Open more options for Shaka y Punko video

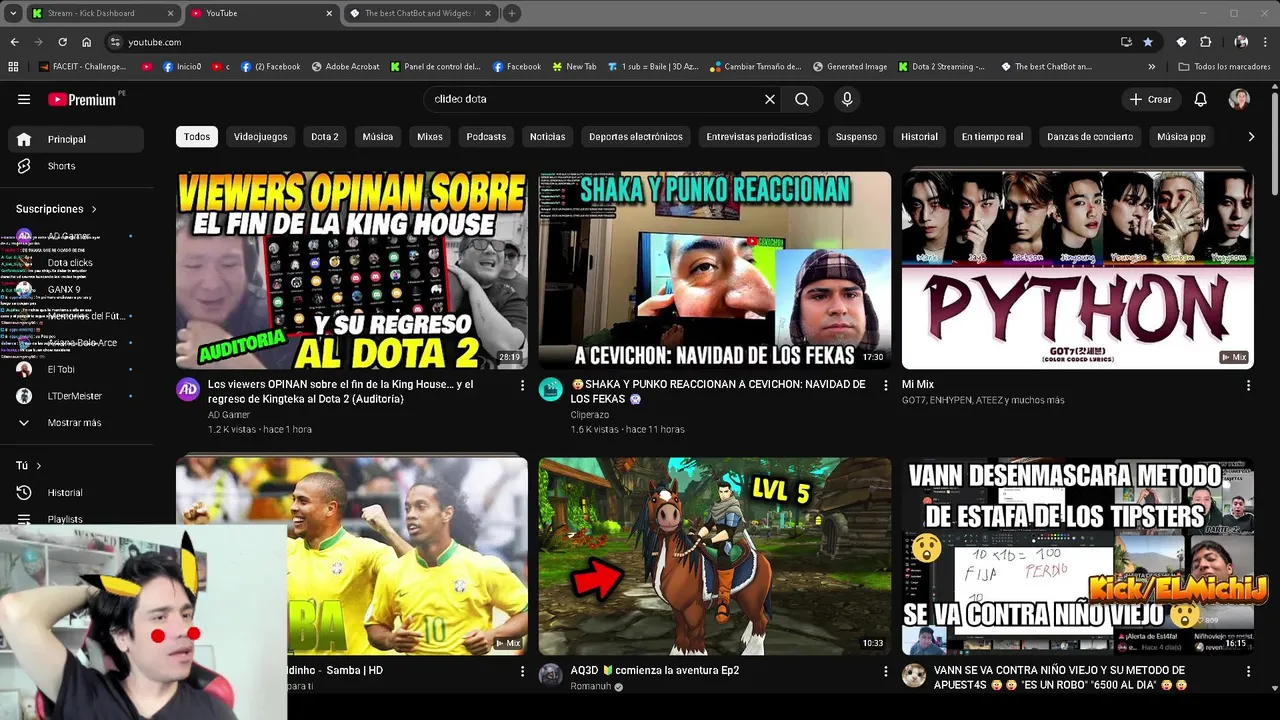[885, 385]
